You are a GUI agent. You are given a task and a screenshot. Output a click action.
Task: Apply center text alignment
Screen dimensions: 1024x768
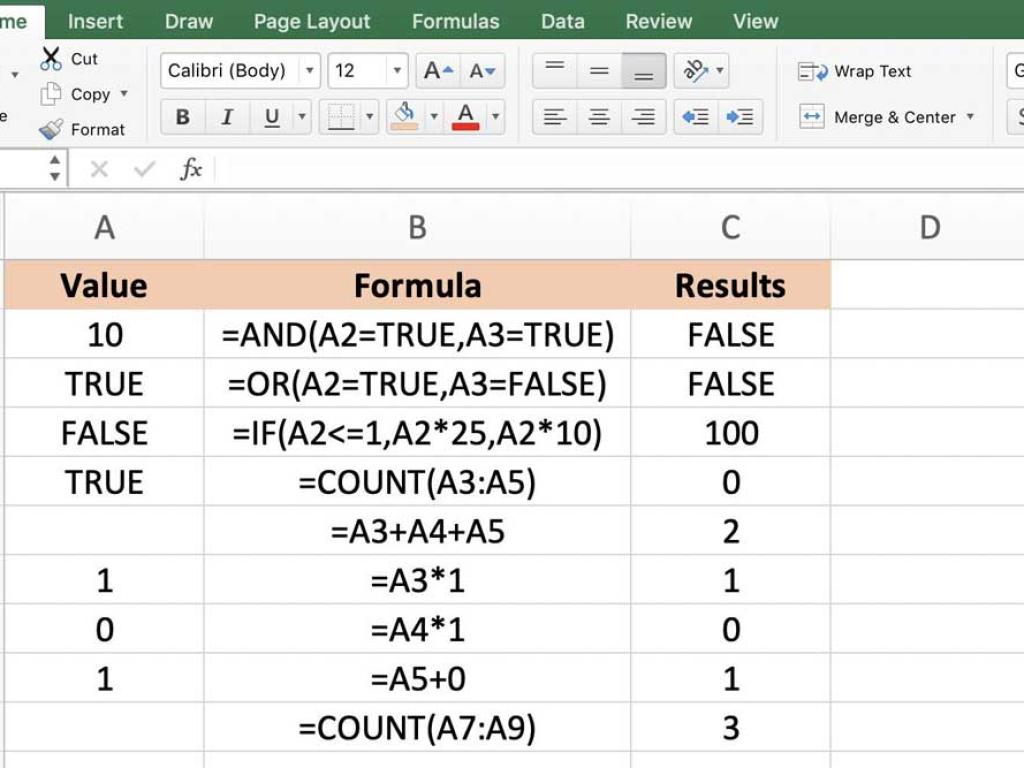(x=598, y=117)
